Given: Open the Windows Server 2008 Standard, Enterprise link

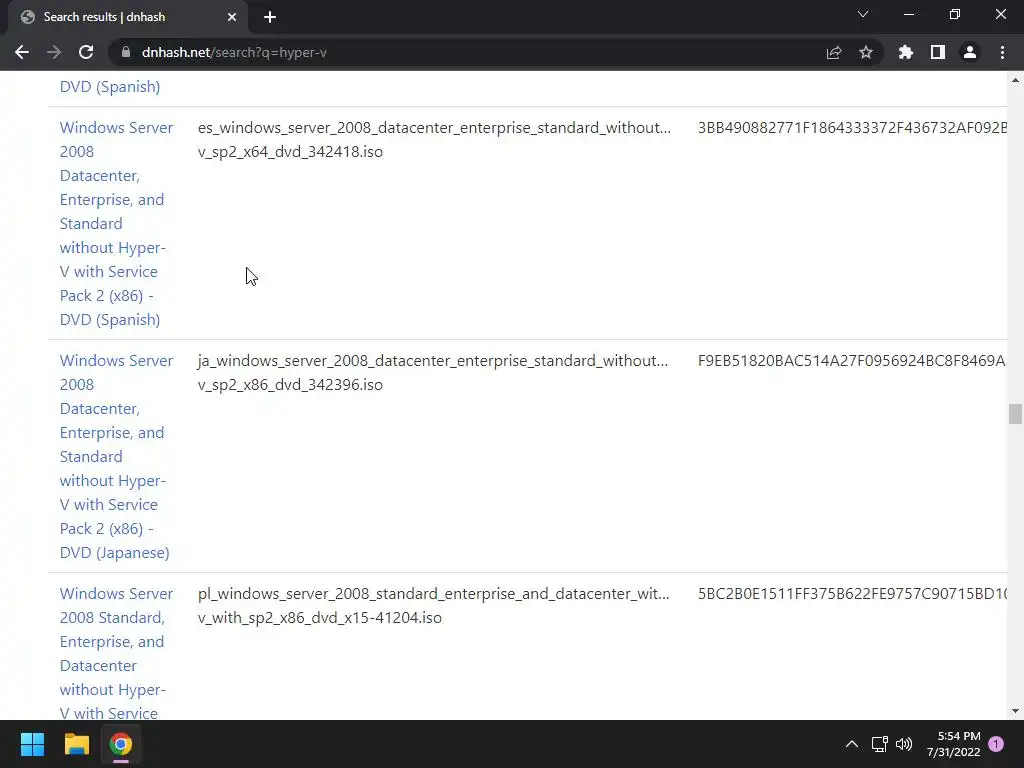Looking at the screenshot, I should pos(116,653).
